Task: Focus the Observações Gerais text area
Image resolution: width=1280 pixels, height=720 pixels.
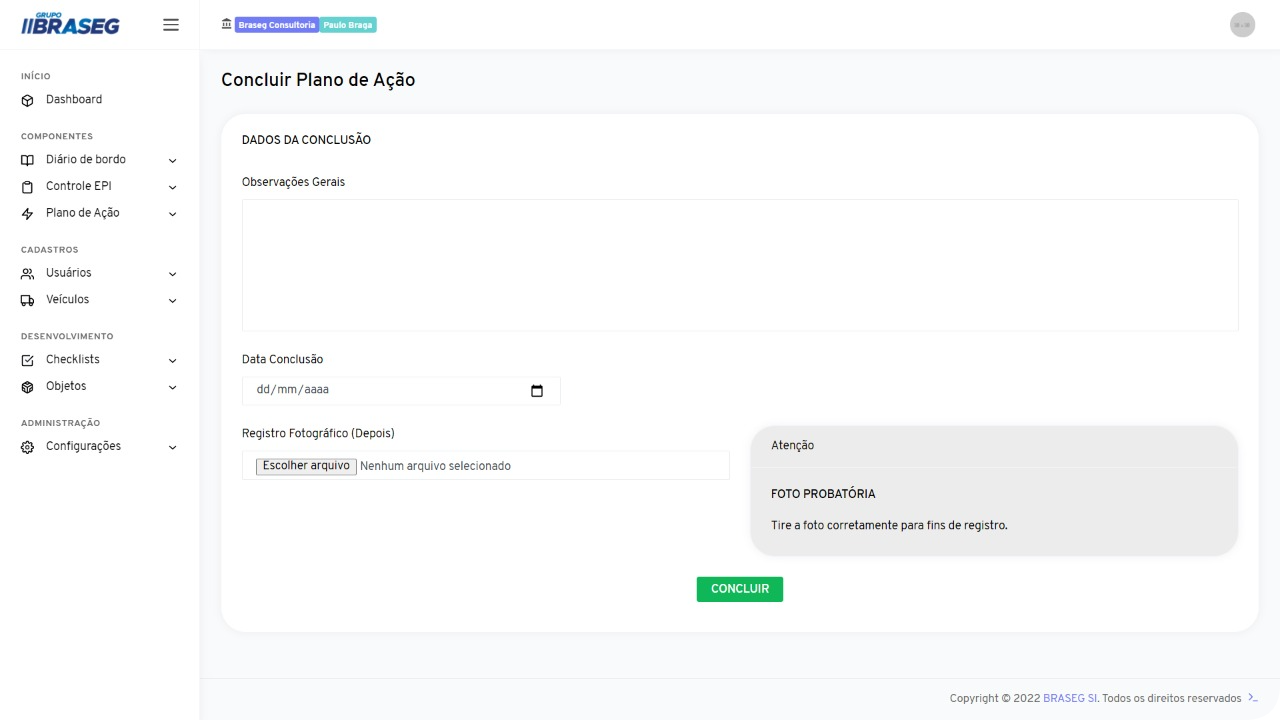Action: [740, 265]
